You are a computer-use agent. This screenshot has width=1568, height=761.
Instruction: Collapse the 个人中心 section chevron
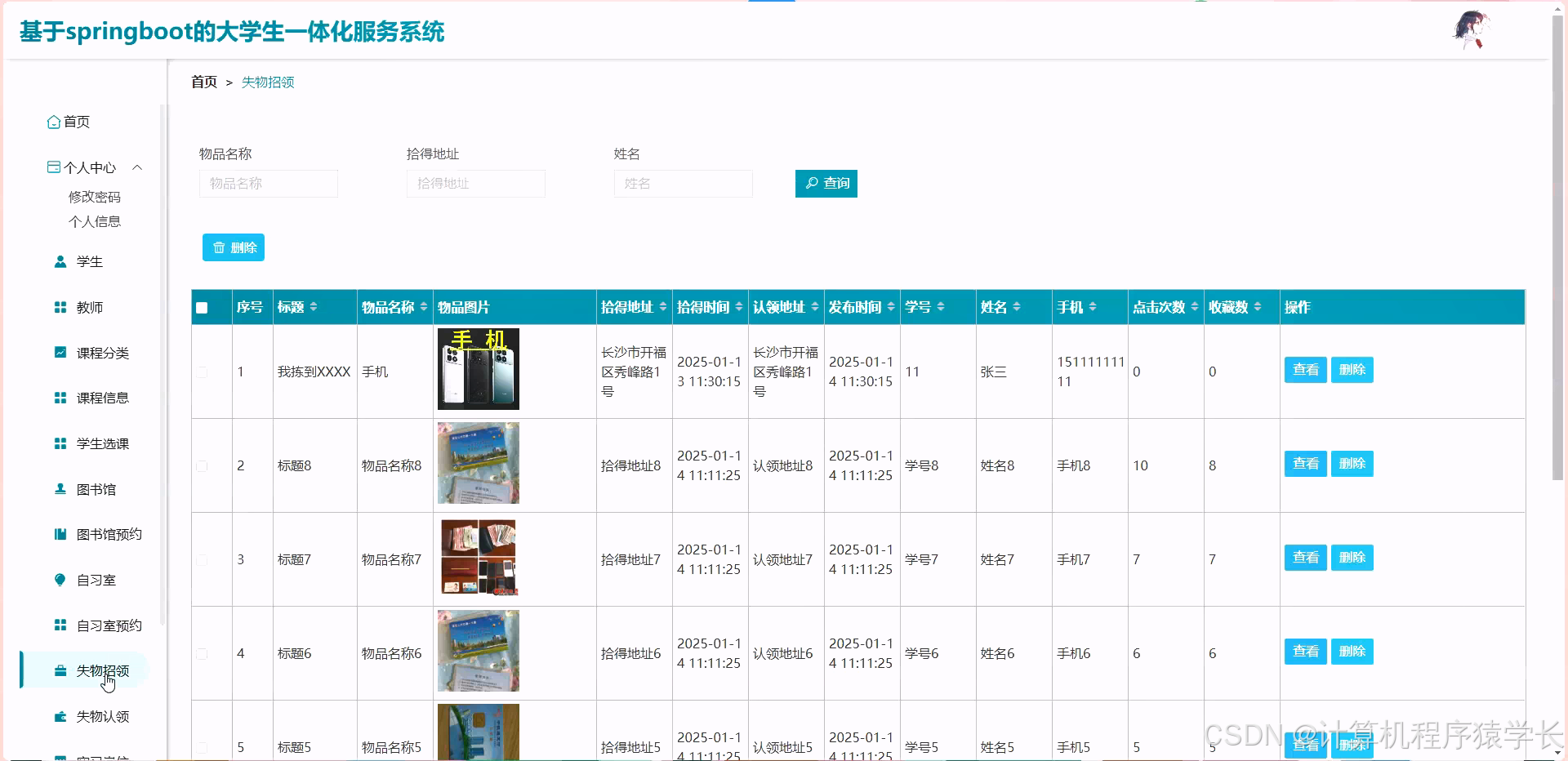pyautogui.click(x=137, y=167)
